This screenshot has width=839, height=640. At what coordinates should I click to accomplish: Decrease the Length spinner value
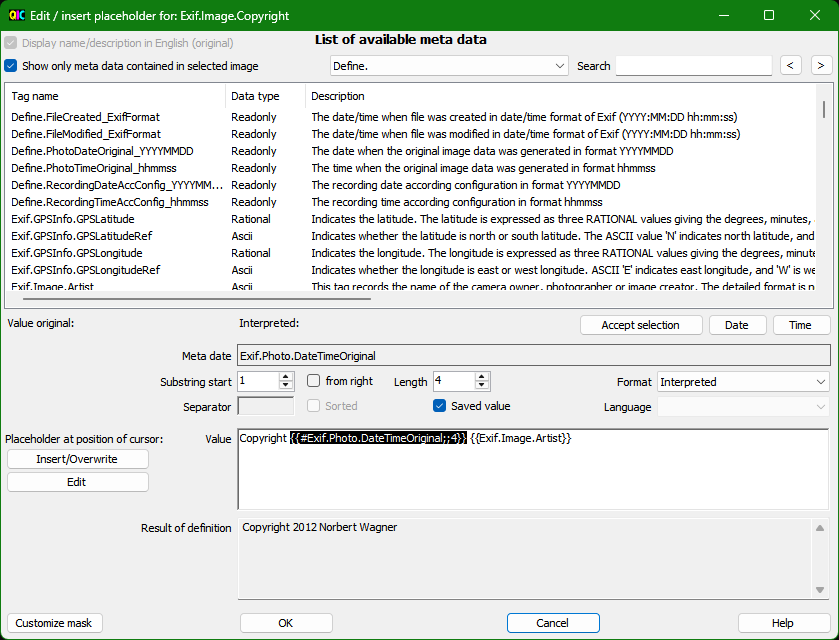pyautogui.click(x=482, y=385)
